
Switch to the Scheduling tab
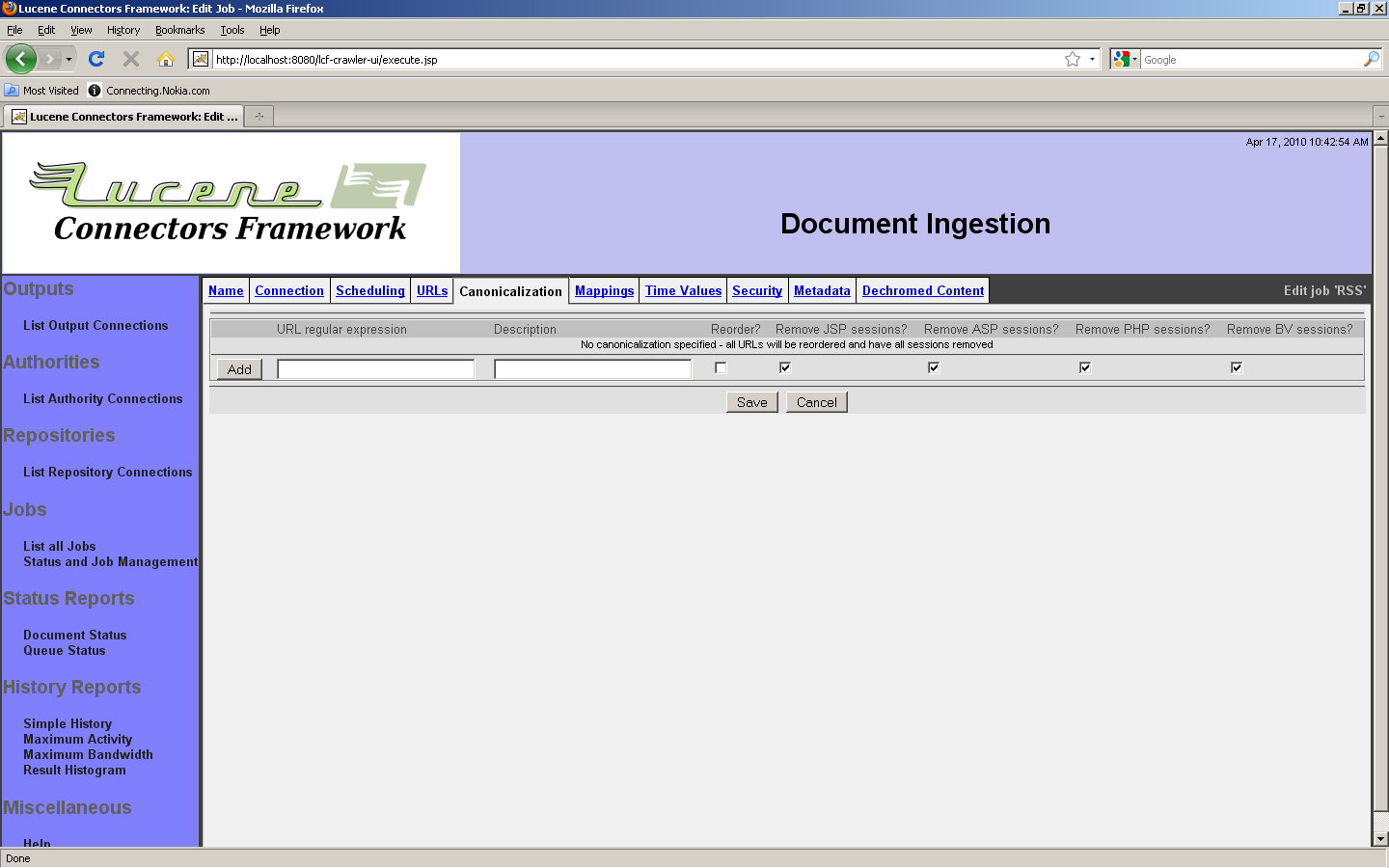(369, 290)
